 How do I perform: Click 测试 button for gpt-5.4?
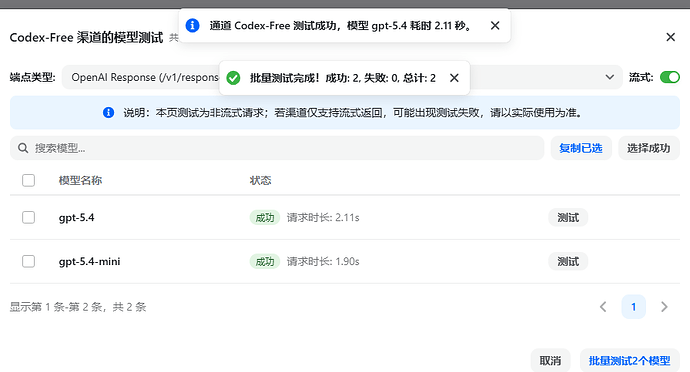pos(568,217)
